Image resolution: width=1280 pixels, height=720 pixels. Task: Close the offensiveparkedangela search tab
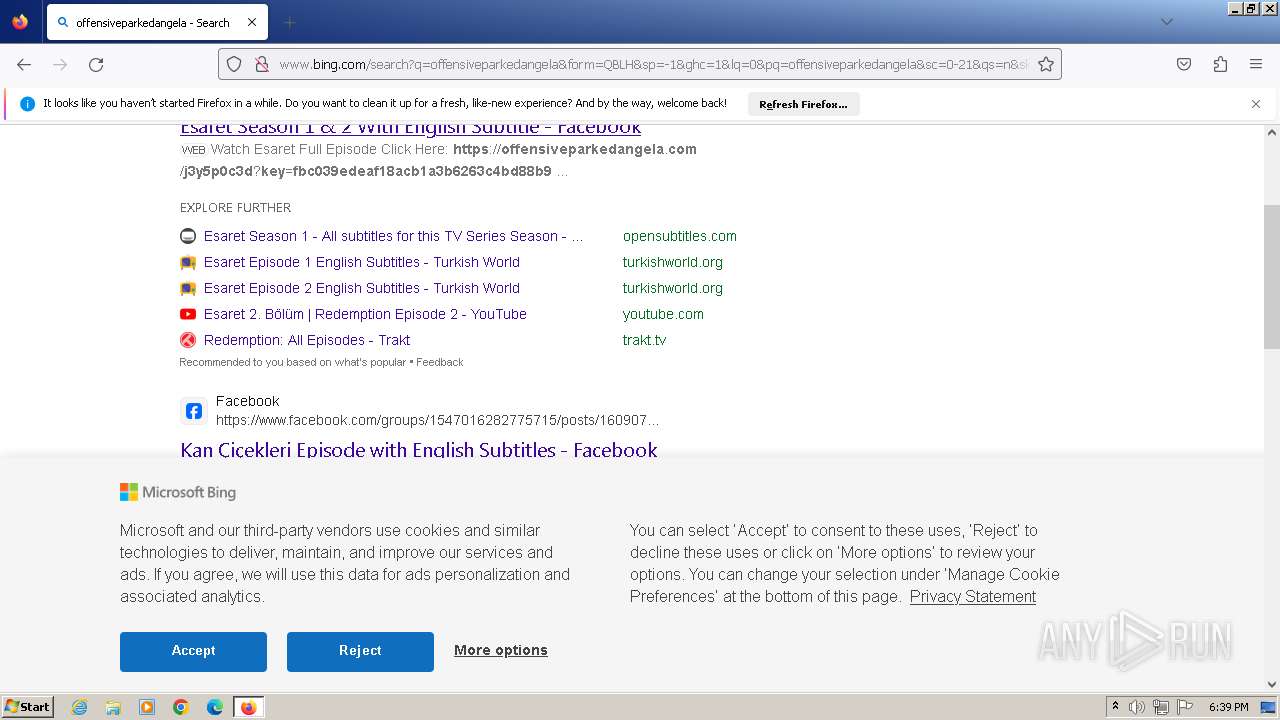251,22
